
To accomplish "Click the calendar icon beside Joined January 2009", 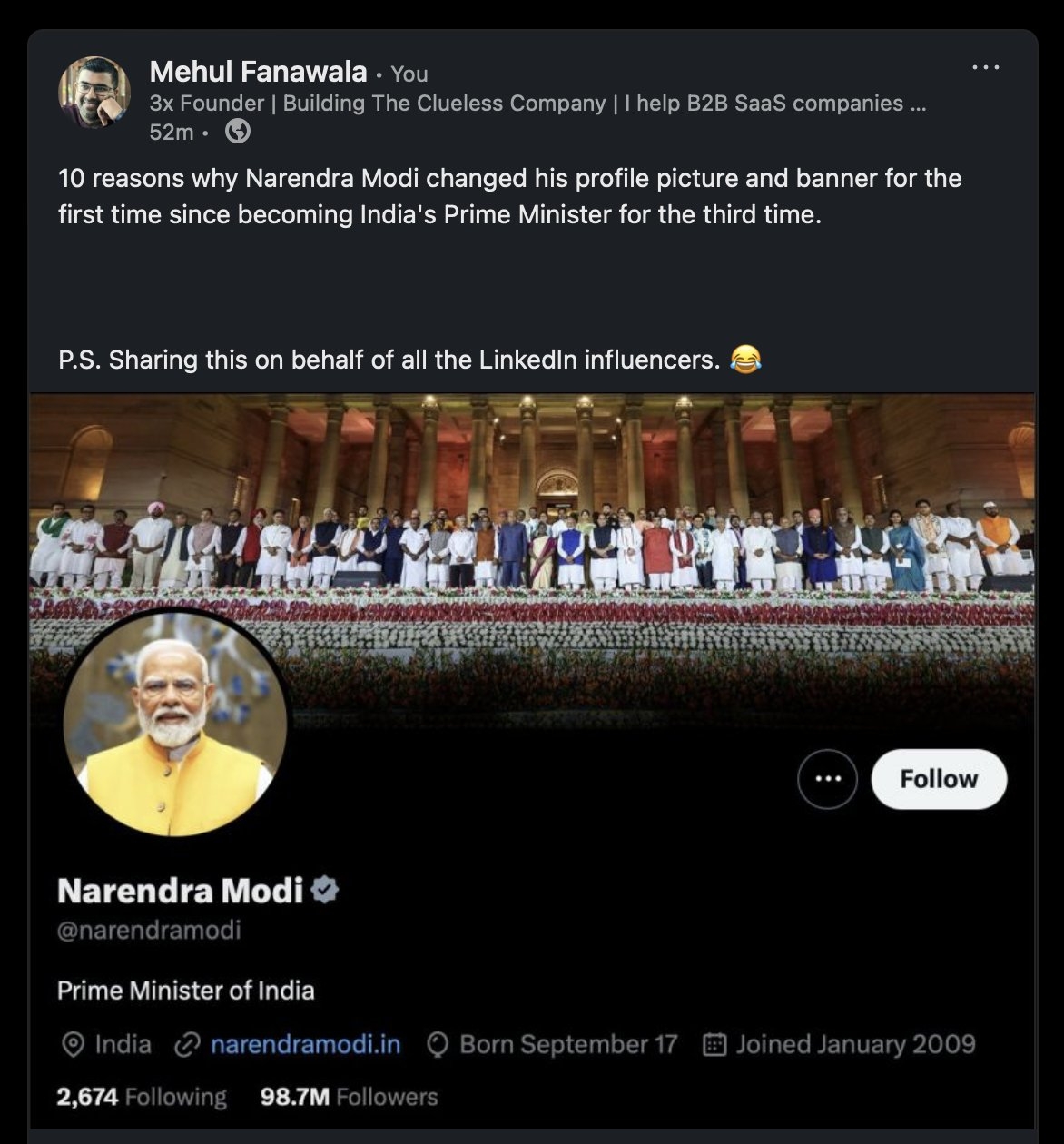I will [x=715, y=1045].
